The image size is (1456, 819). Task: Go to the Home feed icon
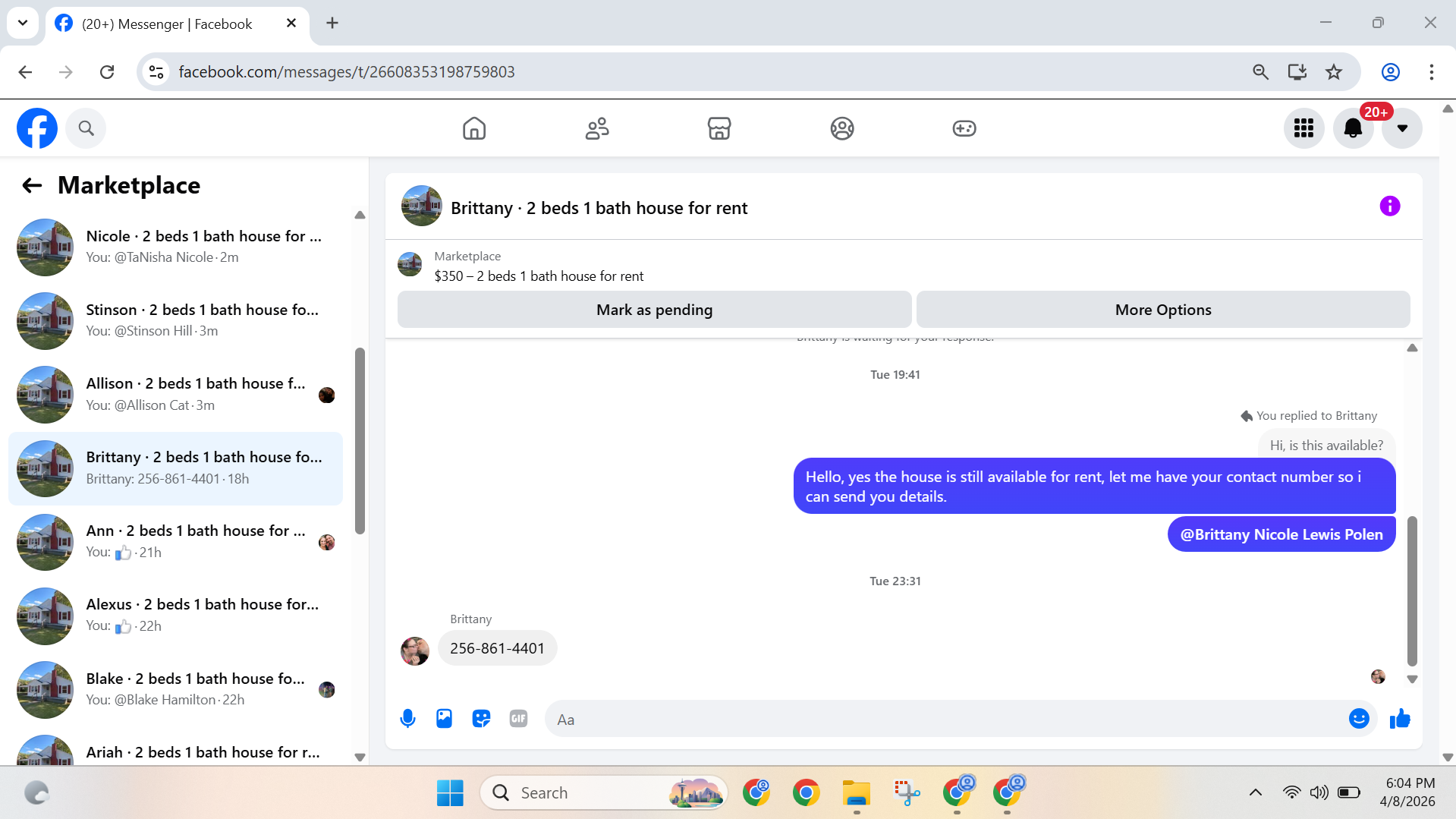(x=474, y=128)
